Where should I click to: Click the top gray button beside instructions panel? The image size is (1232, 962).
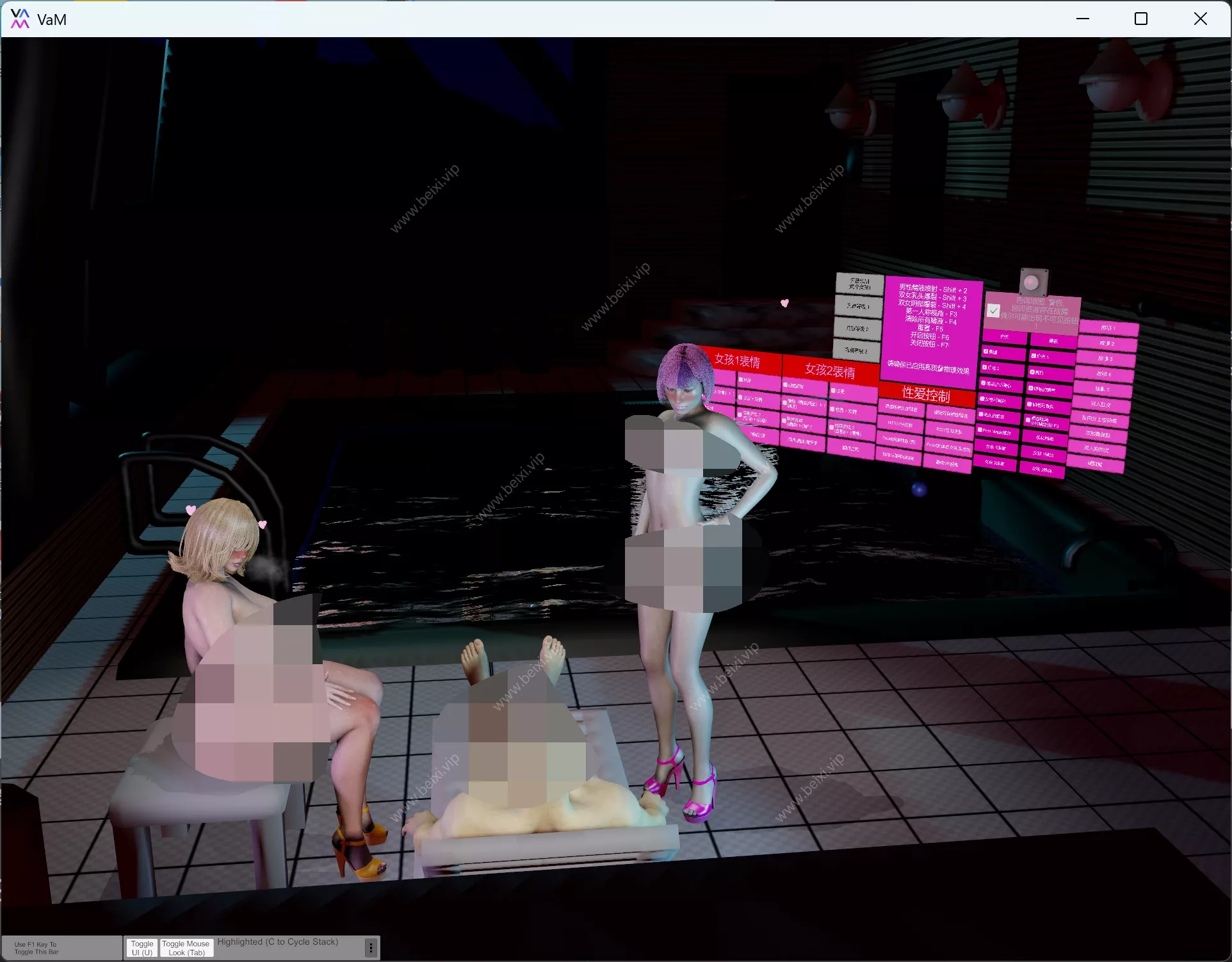859,284
